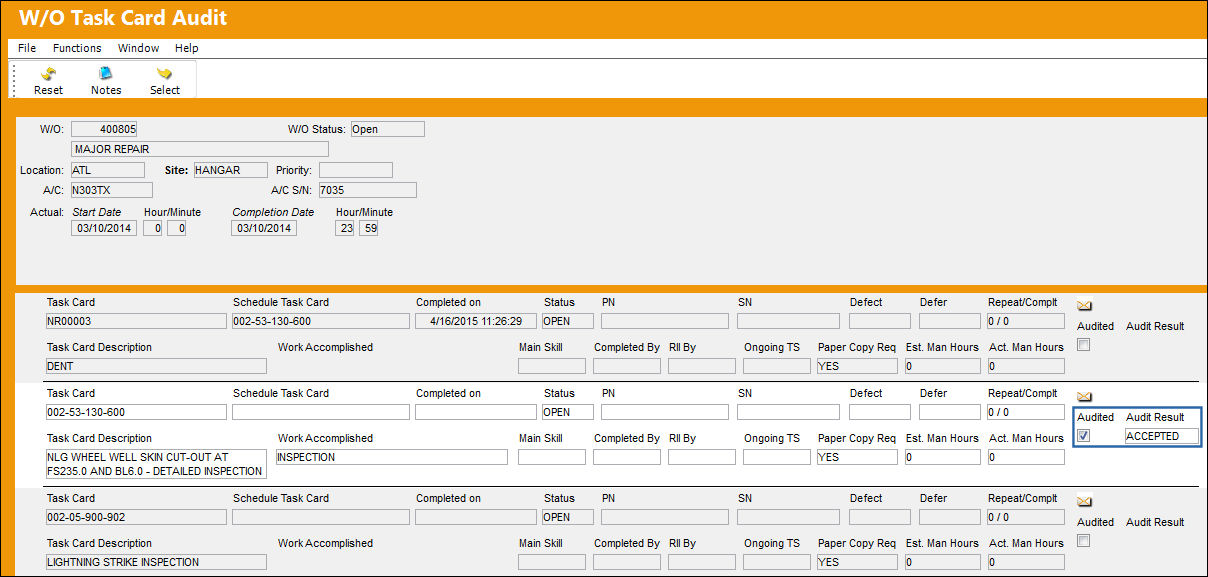Open envelope icon for task card 002-53-130-600

click(x=1084, y=397)
